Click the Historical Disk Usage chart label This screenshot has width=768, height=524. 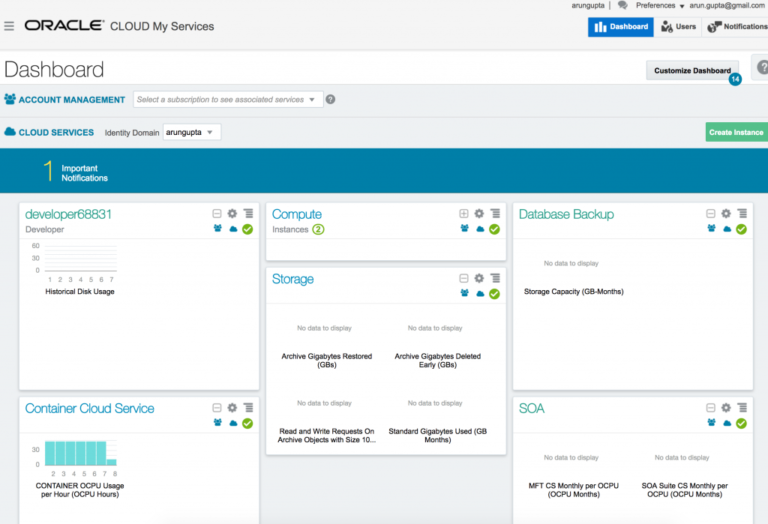tap(80, 291)
